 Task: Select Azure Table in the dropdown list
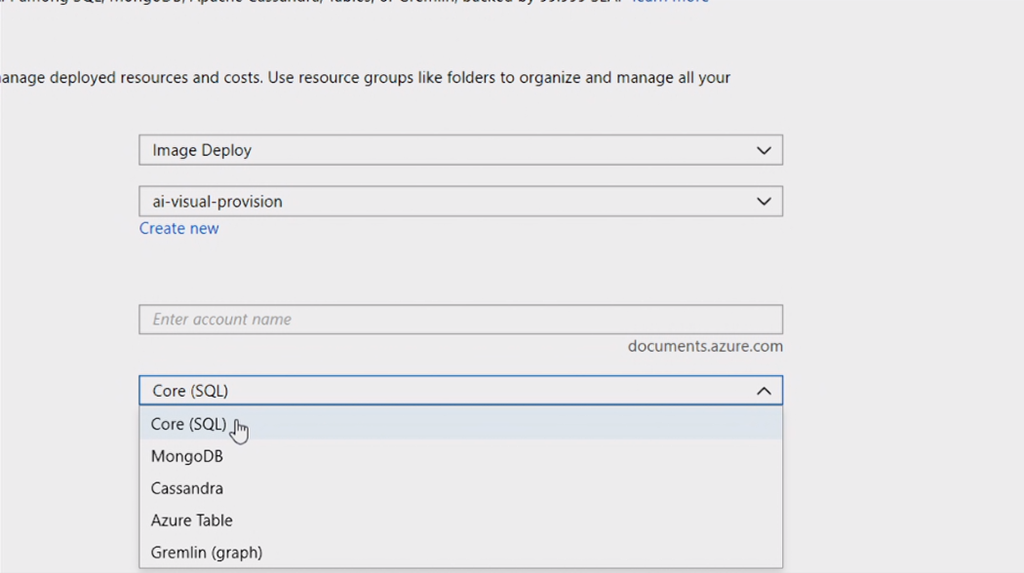(192, 520)
